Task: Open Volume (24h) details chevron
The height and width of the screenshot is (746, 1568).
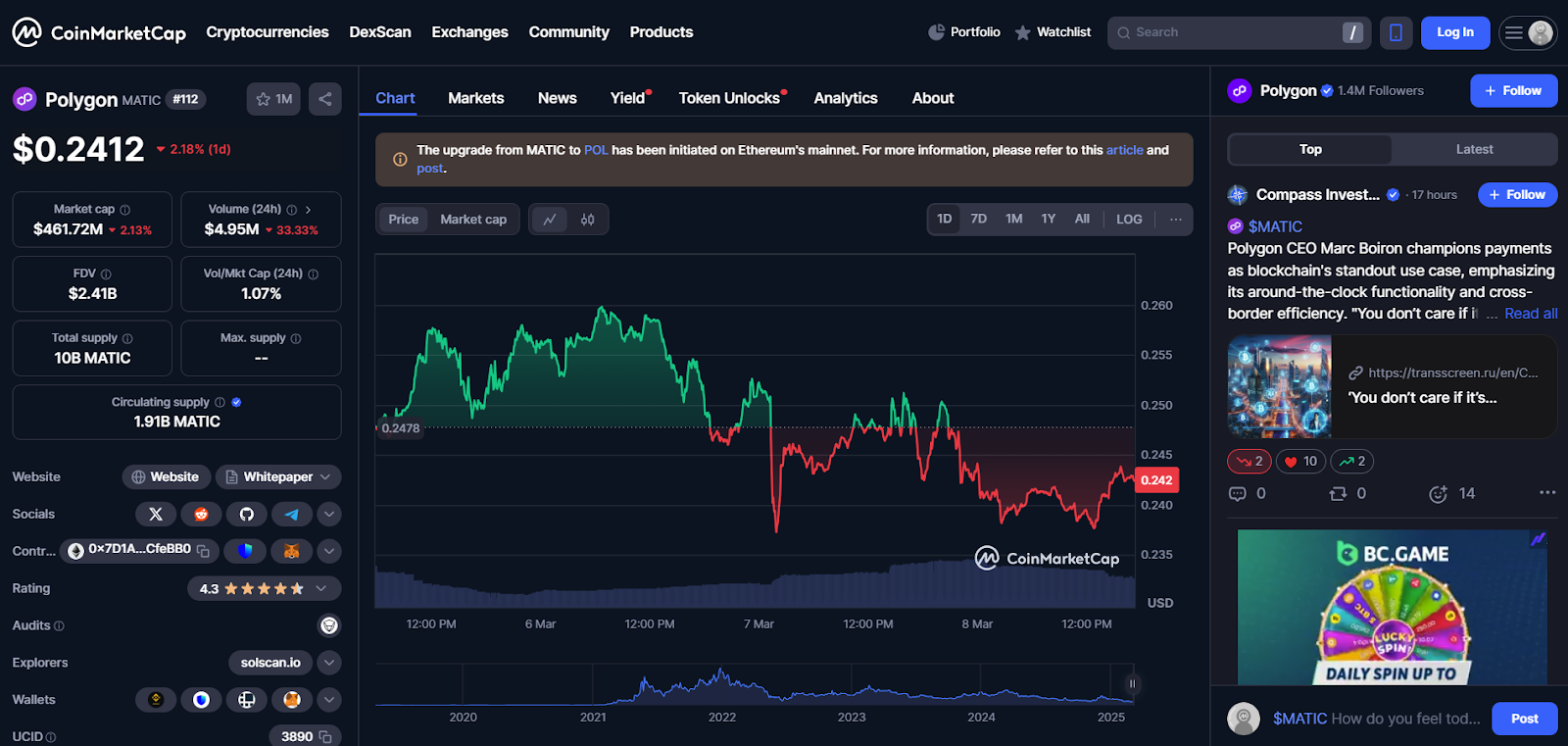Action: pos(308,210)
